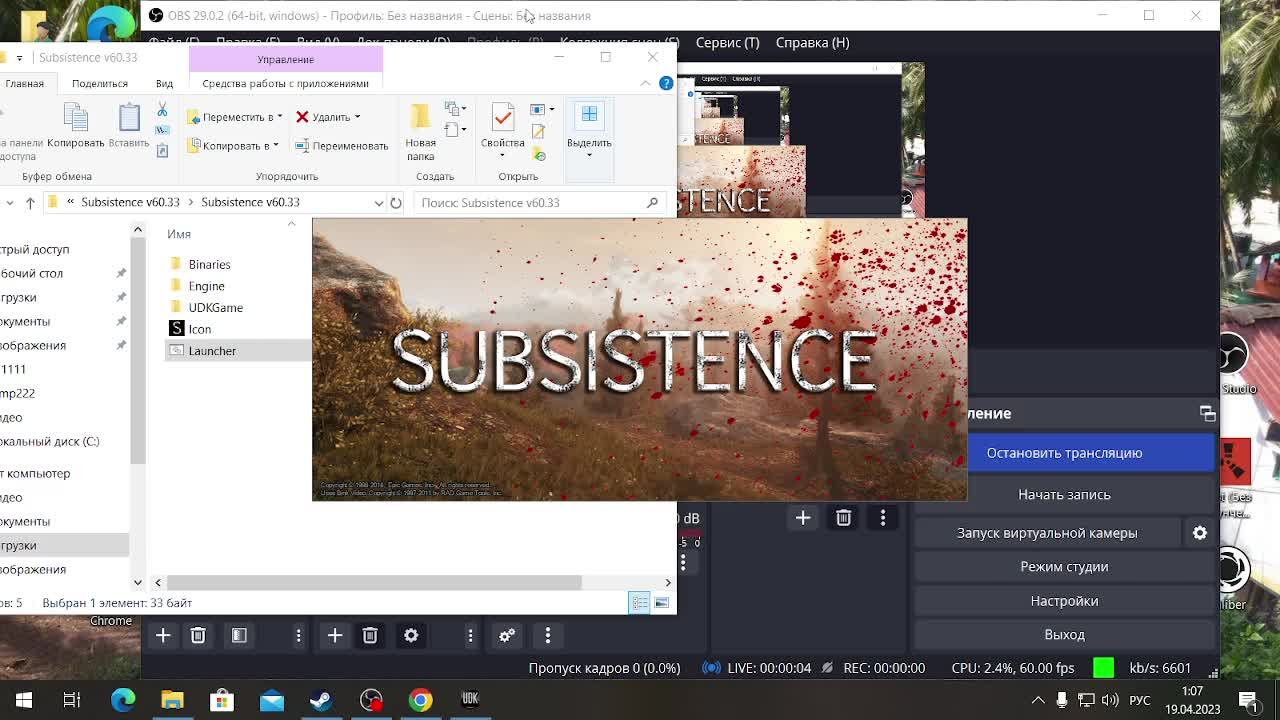Refresh the Explorer folder view

coord(396,202)
